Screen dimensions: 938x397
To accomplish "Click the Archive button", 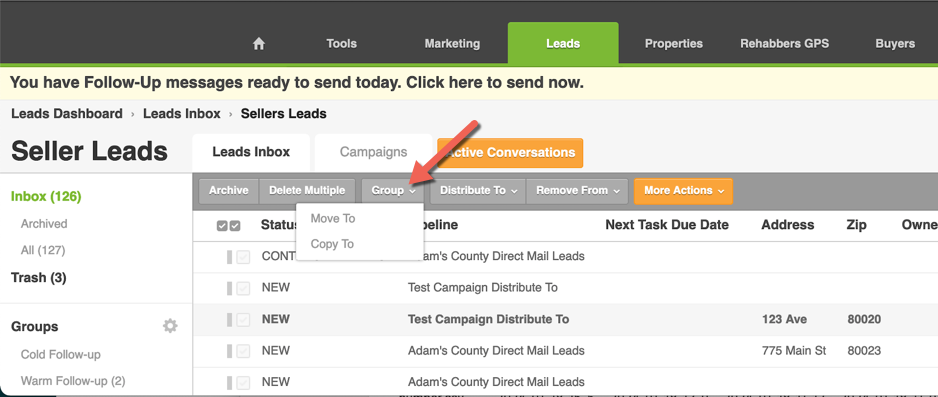I will click(229, 191).
